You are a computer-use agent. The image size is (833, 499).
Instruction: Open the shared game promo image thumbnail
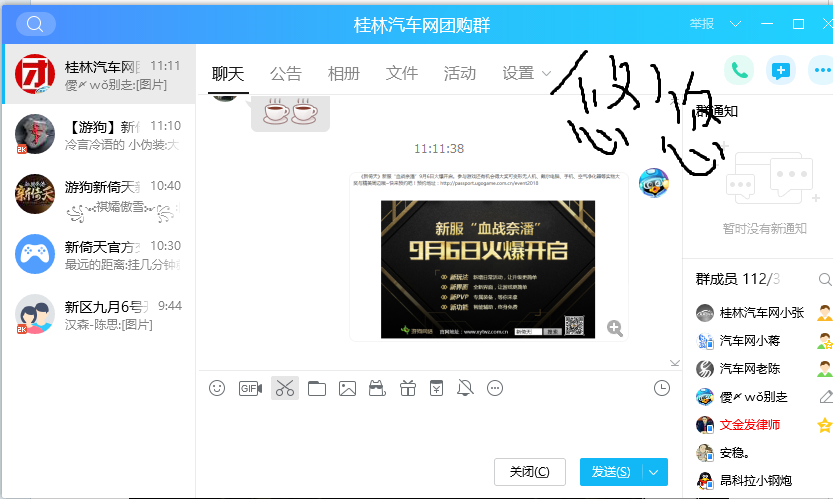coord(487,268)
